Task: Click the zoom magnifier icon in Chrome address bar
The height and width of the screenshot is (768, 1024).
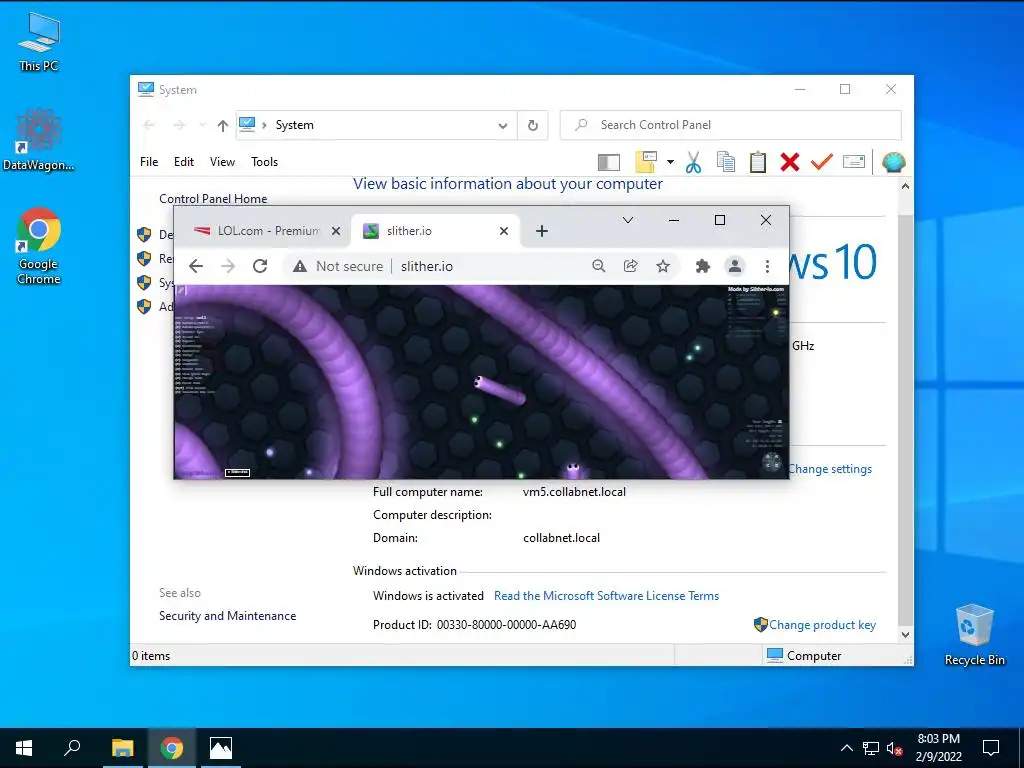Action: click(598, 266)
